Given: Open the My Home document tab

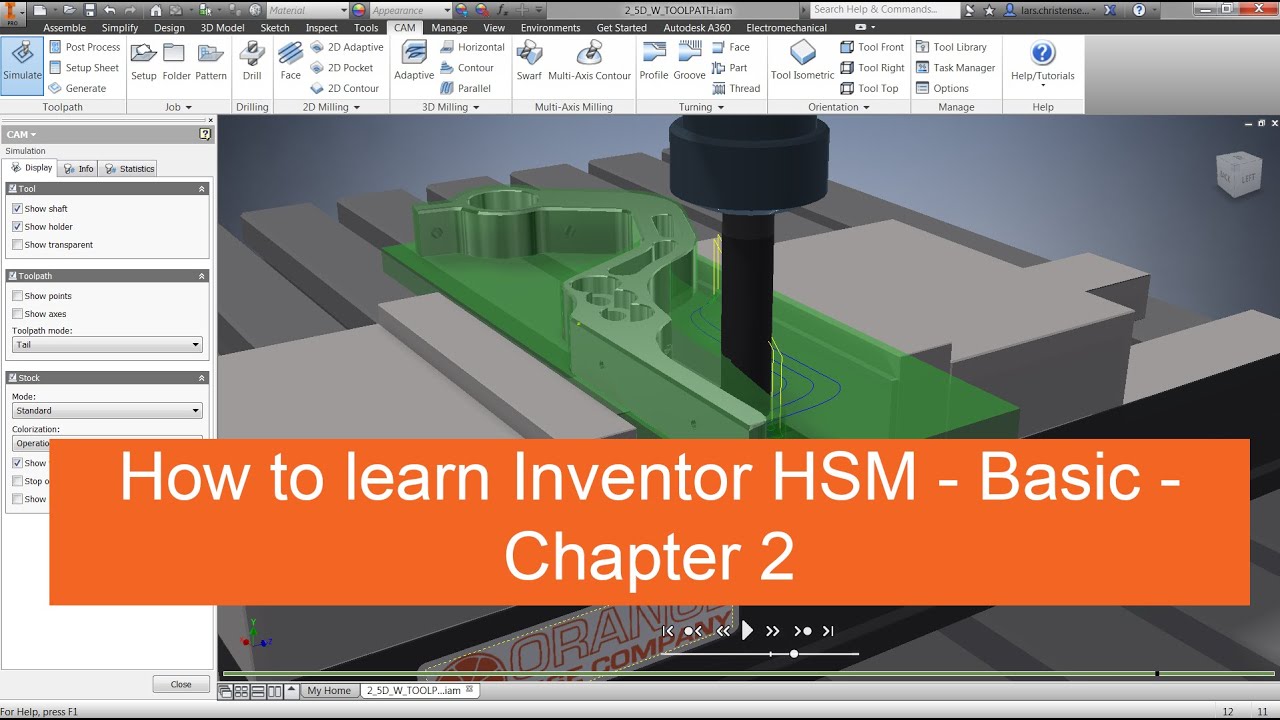Looking at the screenshot, I should pyautogui.click(x=329, y=691).
